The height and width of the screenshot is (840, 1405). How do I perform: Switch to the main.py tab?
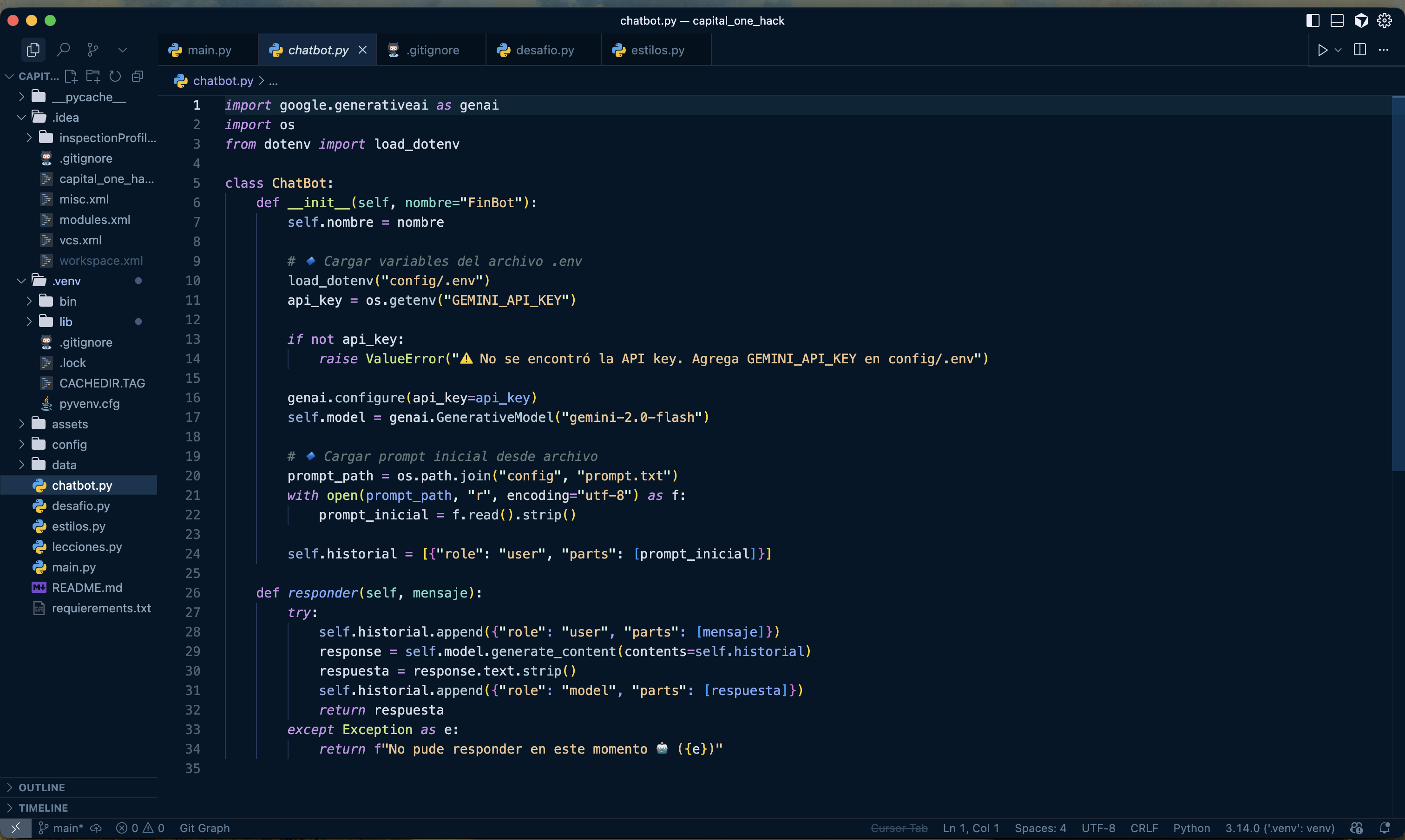coord(209,50)
